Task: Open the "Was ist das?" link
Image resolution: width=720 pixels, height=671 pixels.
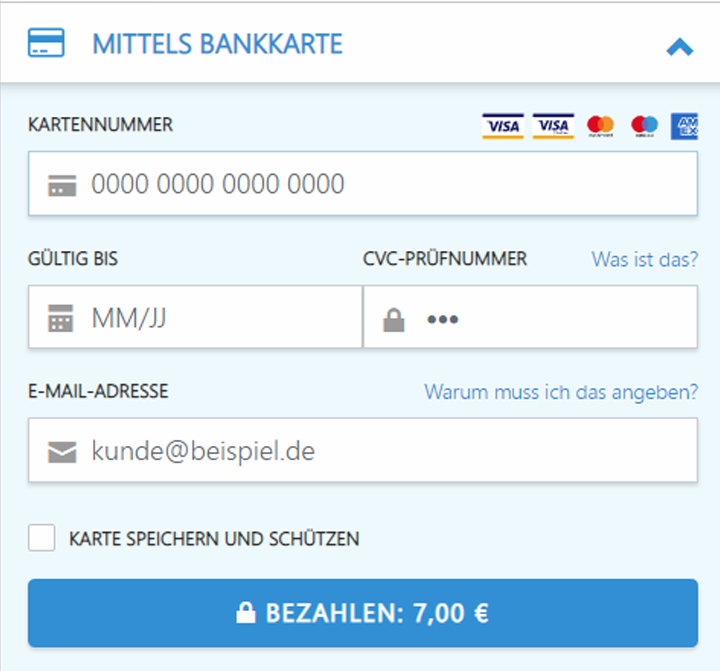Action: (x=644, y=259)
